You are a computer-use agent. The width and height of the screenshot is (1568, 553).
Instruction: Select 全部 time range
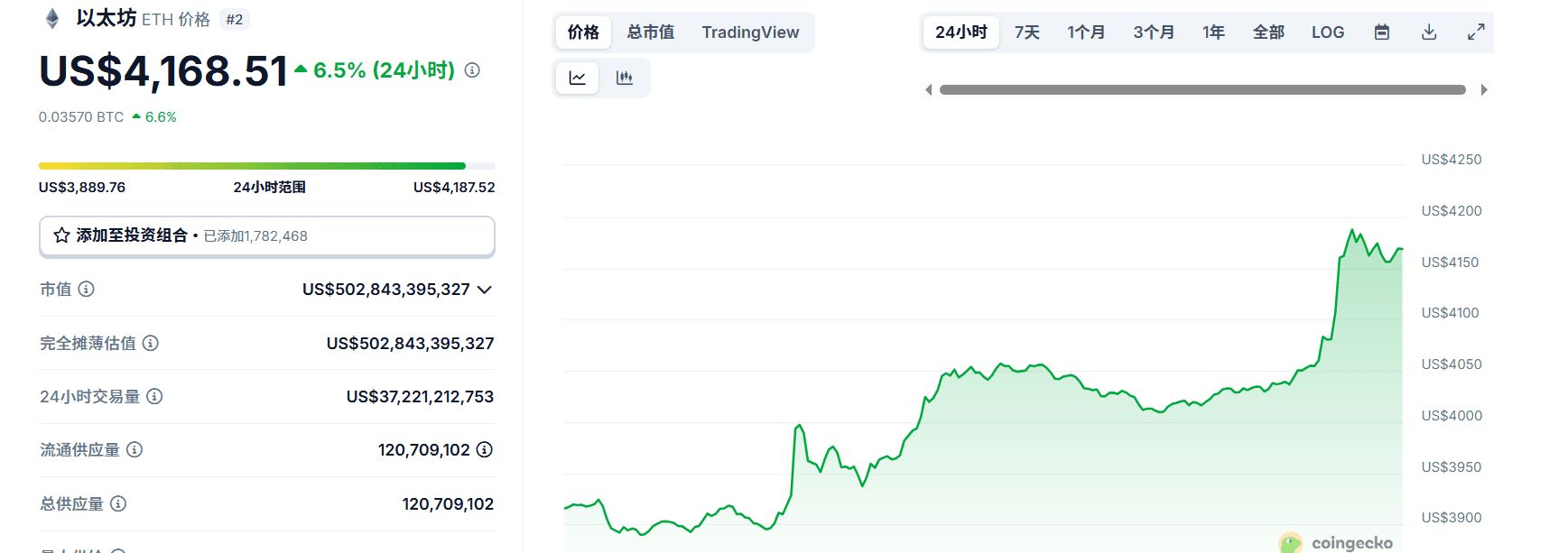[x=1268, y=32]
